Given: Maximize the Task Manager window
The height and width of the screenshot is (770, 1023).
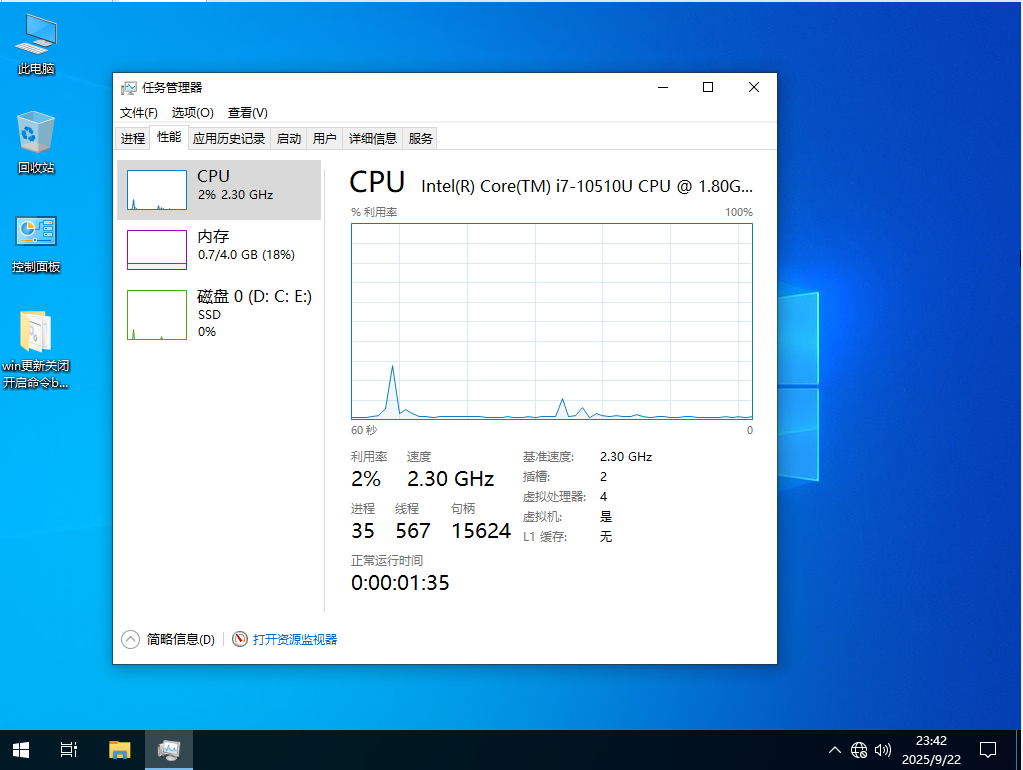Looking at the screenshot, I should [708, 87].
